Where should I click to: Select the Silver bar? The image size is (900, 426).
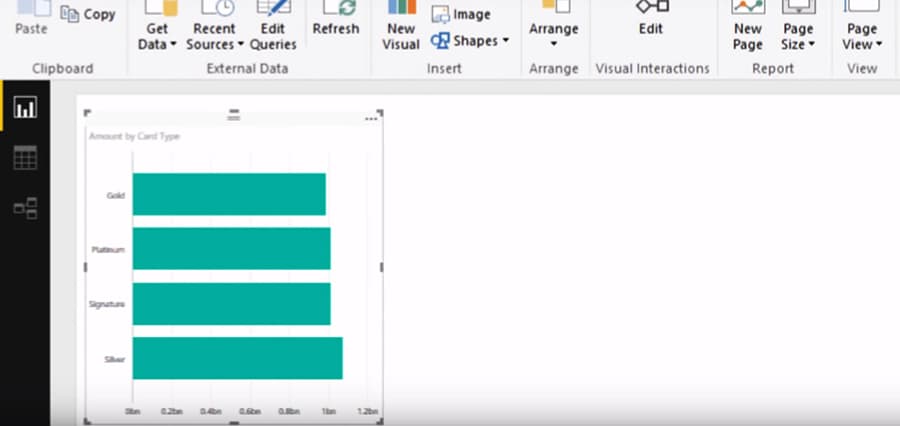point(238,358)
